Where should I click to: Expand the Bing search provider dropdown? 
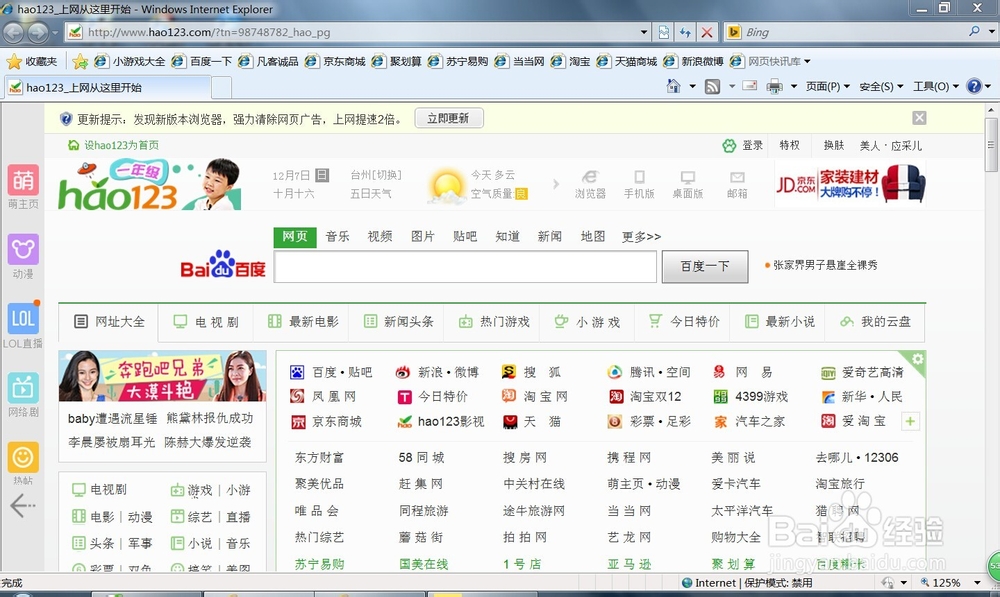[992, 31]
